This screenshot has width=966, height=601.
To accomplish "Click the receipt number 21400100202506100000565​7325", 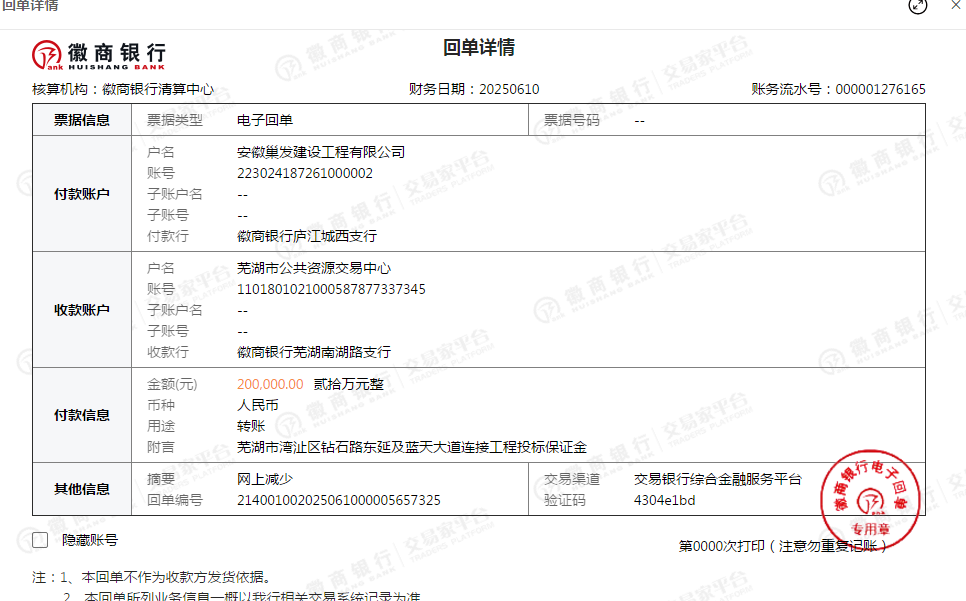I will [338, 500].
